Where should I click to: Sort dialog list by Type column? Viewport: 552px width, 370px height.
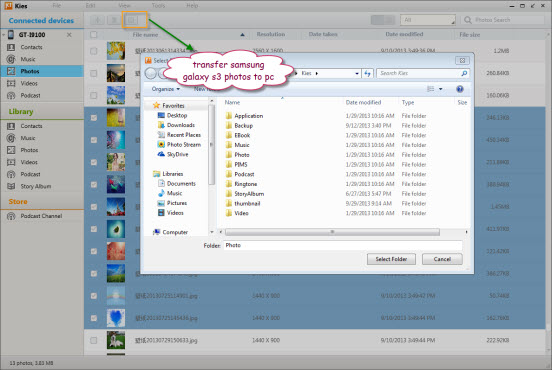pyautogui.click(x=408, y=102)
